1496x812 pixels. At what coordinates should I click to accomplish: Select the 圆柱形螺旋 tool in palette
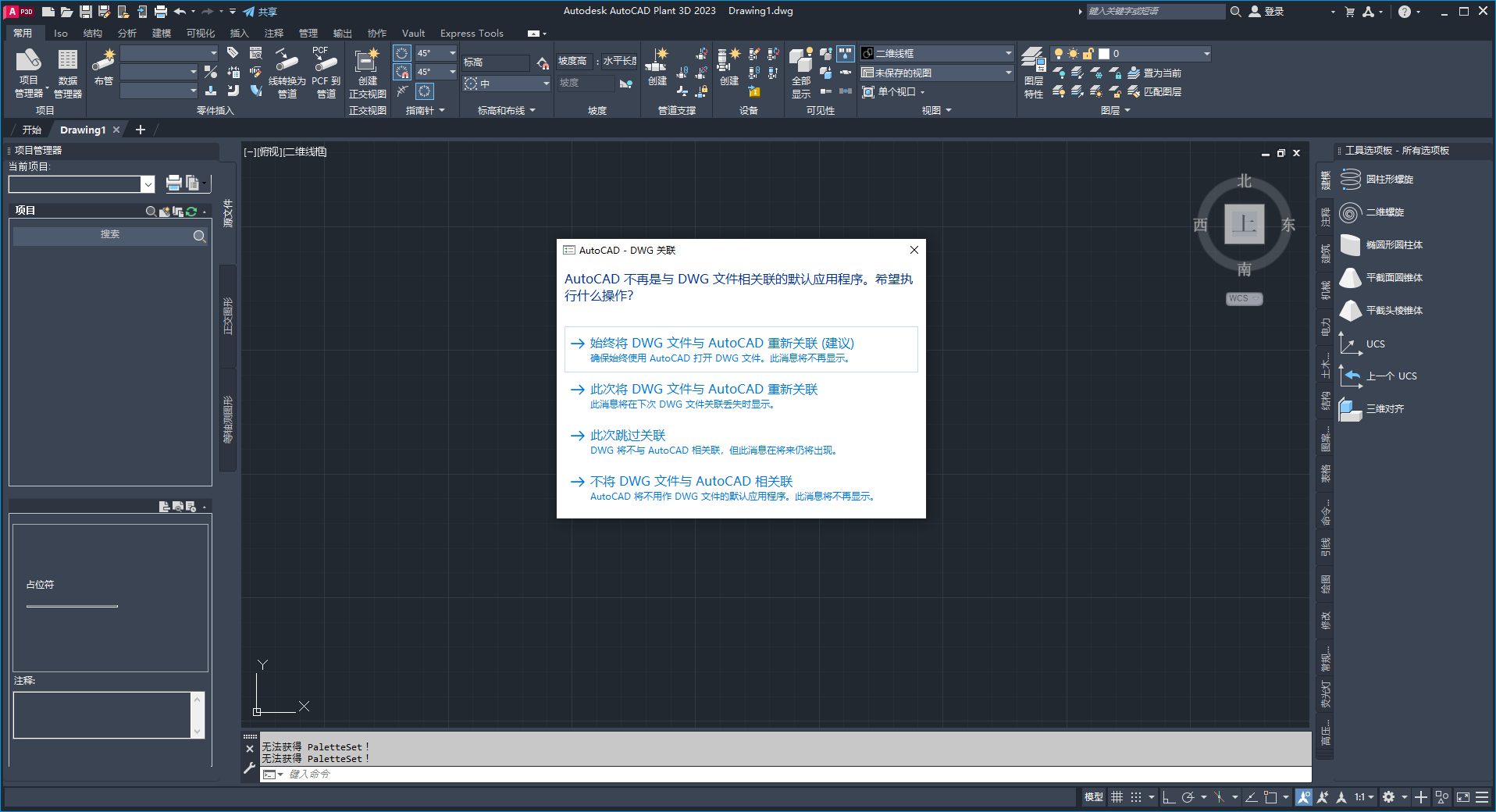click(1389, 180)
